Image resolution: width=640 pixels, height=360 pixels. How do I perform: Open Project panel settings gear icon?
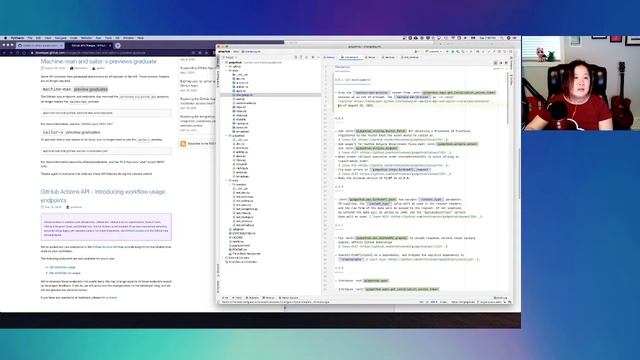[x=313, y=58]
